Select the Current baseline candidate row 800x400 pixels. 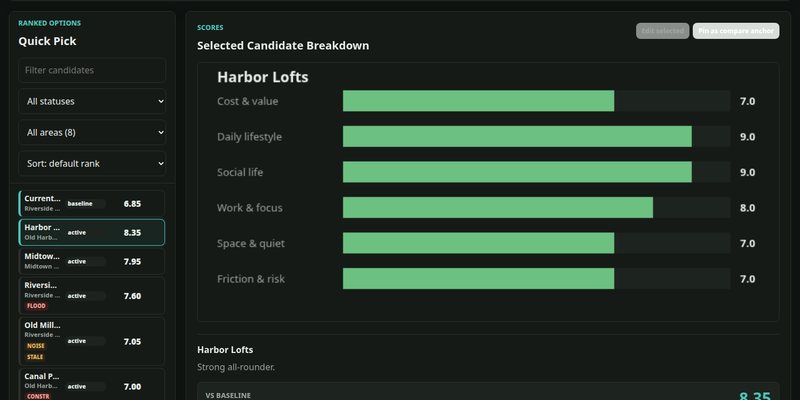pos(92,204)
